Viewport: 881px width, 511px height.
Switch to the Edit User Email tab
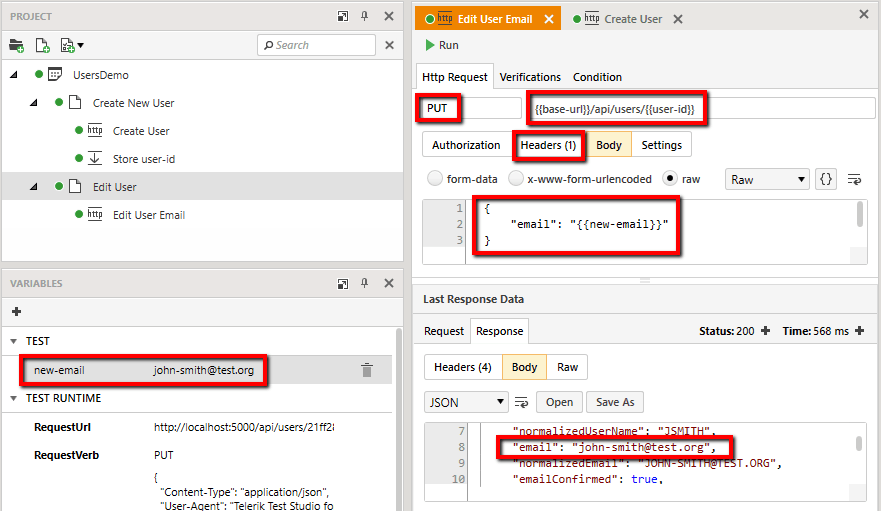pyautogui.click(x=488, y=19)
